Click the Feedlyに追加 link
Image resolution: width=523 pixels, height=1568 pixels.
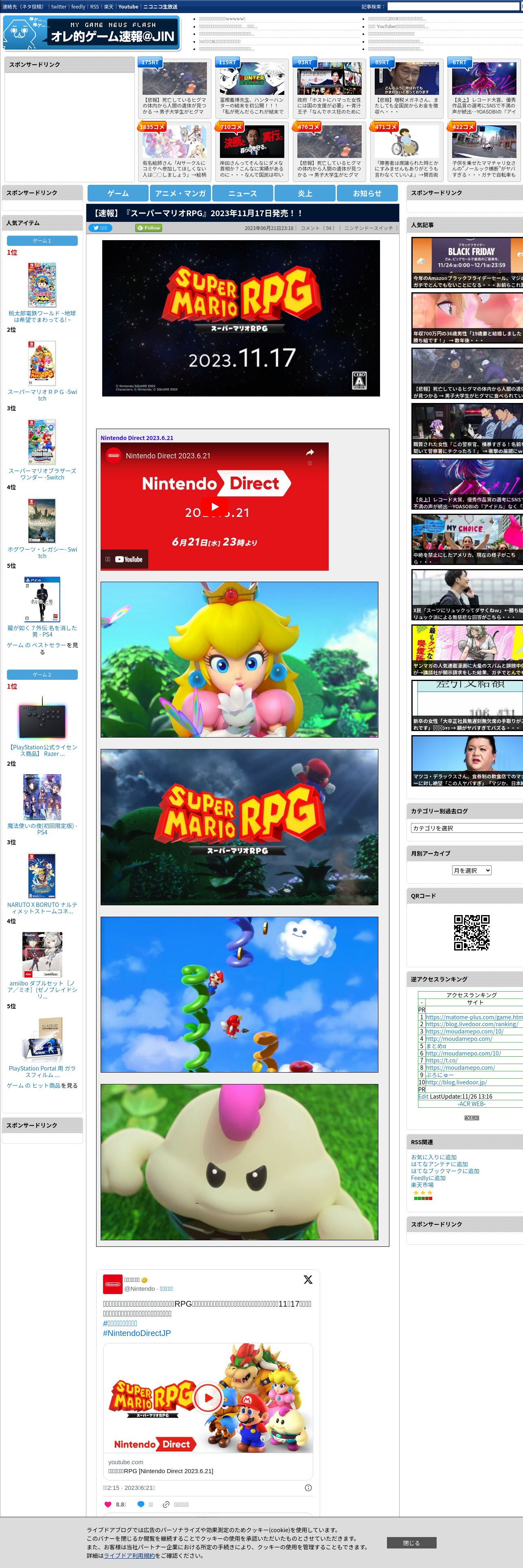(x=428, y=1178)
